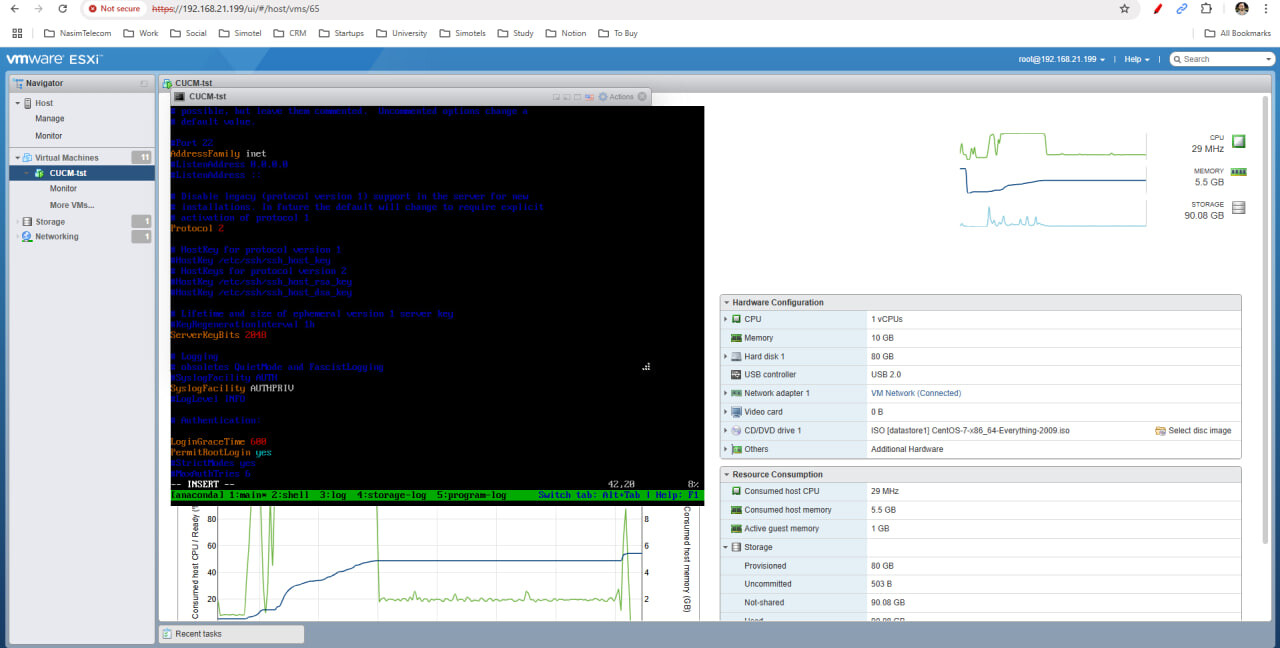Image resolution: width=1280 pixels, height=648 pixels.
Task: Click the CPU chip icon beside 29 MHz
Action: (x=1239, y=142)
